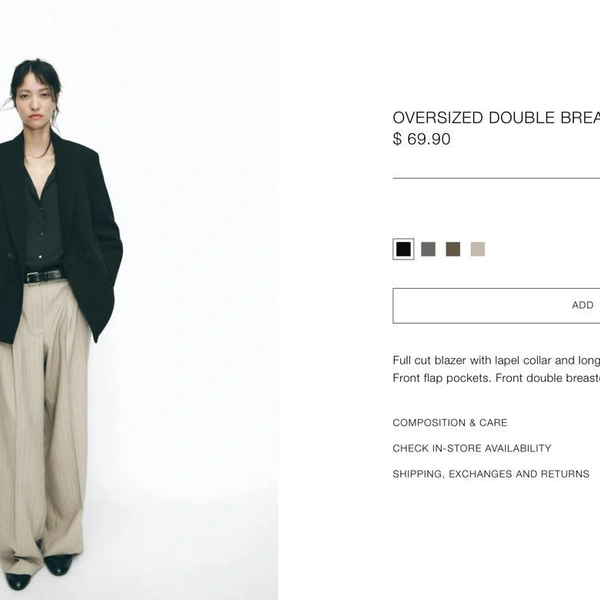Select the light beige color swatch
This screenshot has height=600, width=600.
coord(478,249)
